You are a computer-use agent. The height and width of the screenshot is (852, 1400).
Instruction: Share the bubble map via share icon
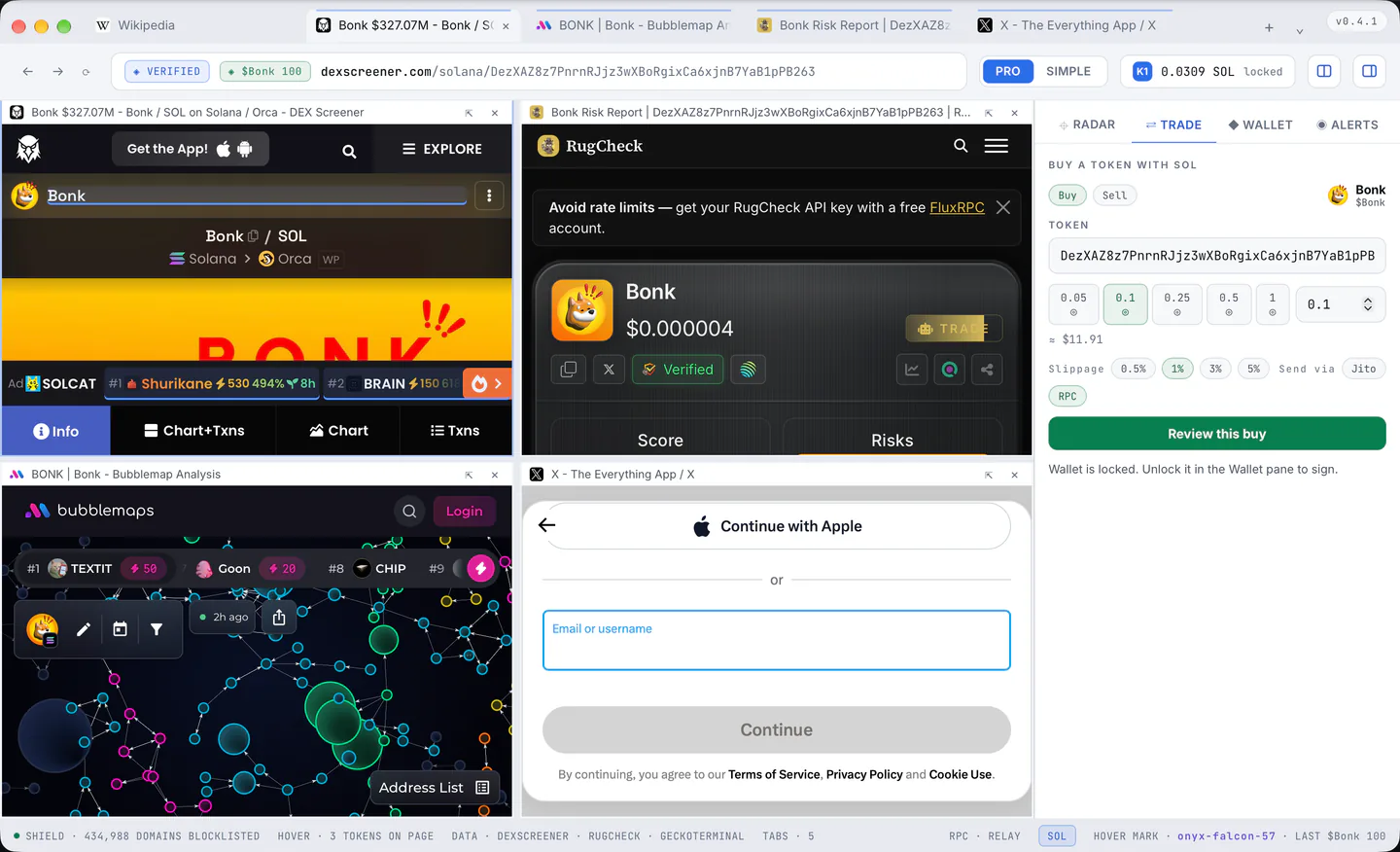(x=279, y=617)
